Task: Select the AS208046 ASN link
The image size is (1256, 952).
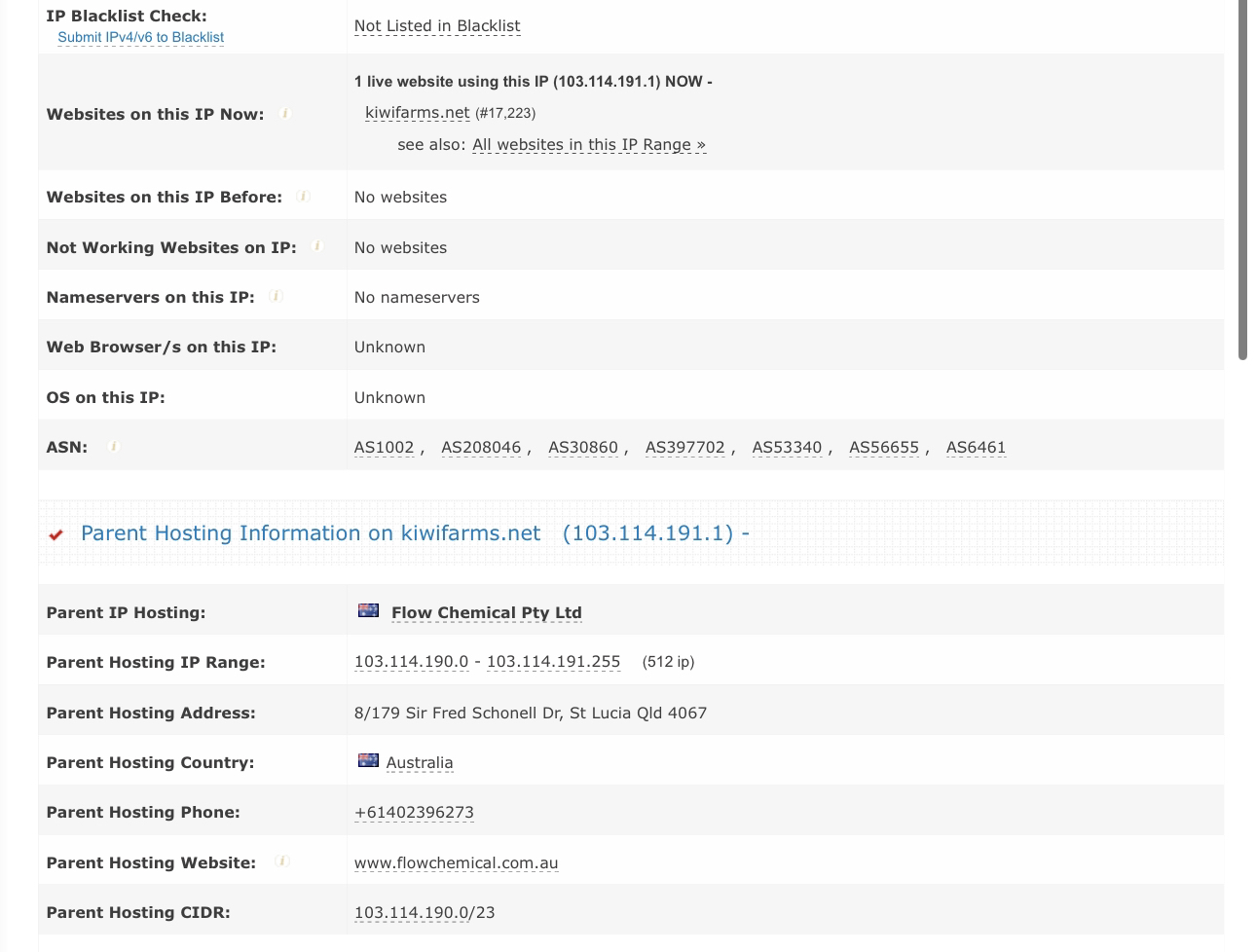Action: pyautogui.click(x=481, y=448)
